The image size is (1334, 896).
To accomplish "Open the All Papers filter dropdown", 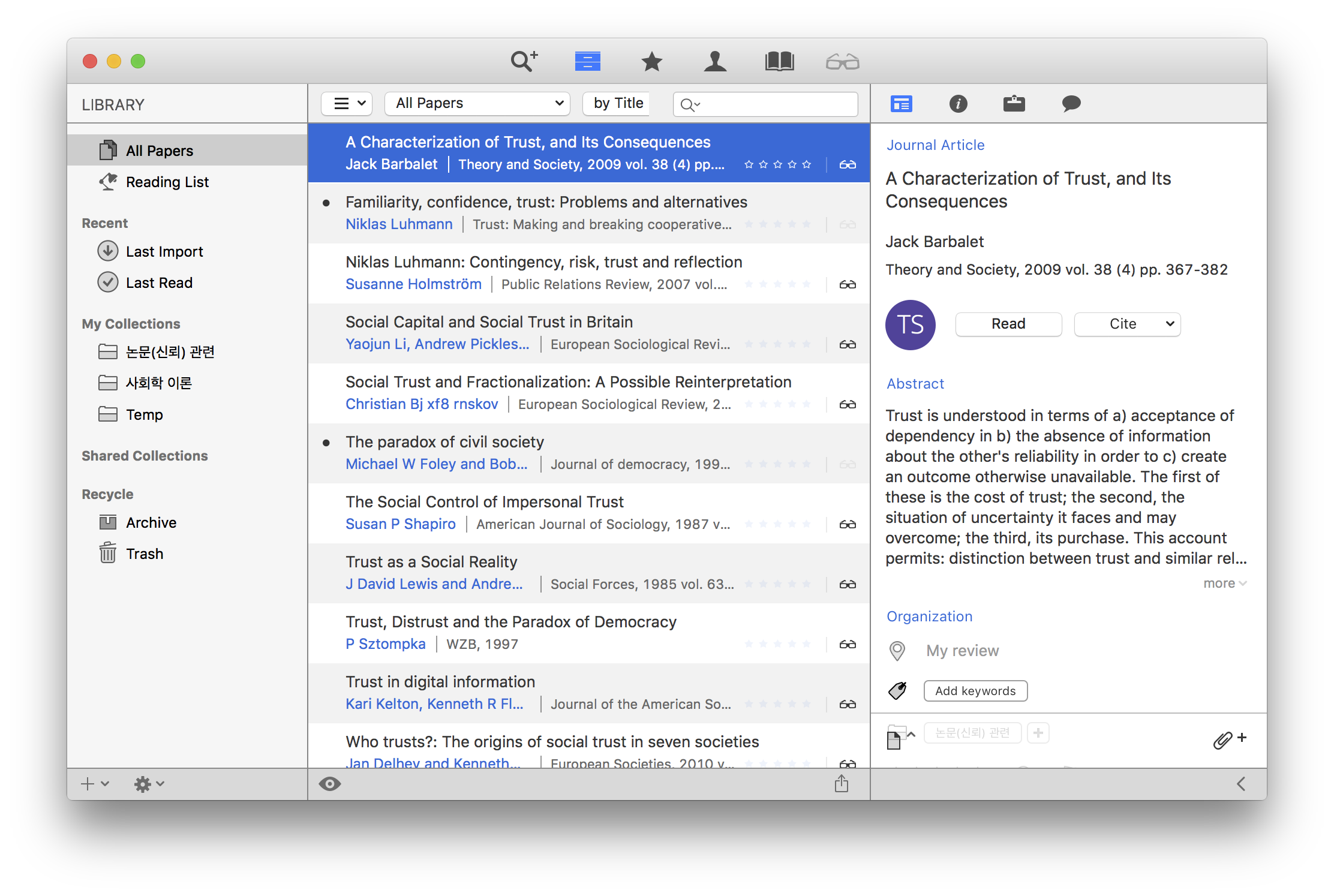I will 477,103.
